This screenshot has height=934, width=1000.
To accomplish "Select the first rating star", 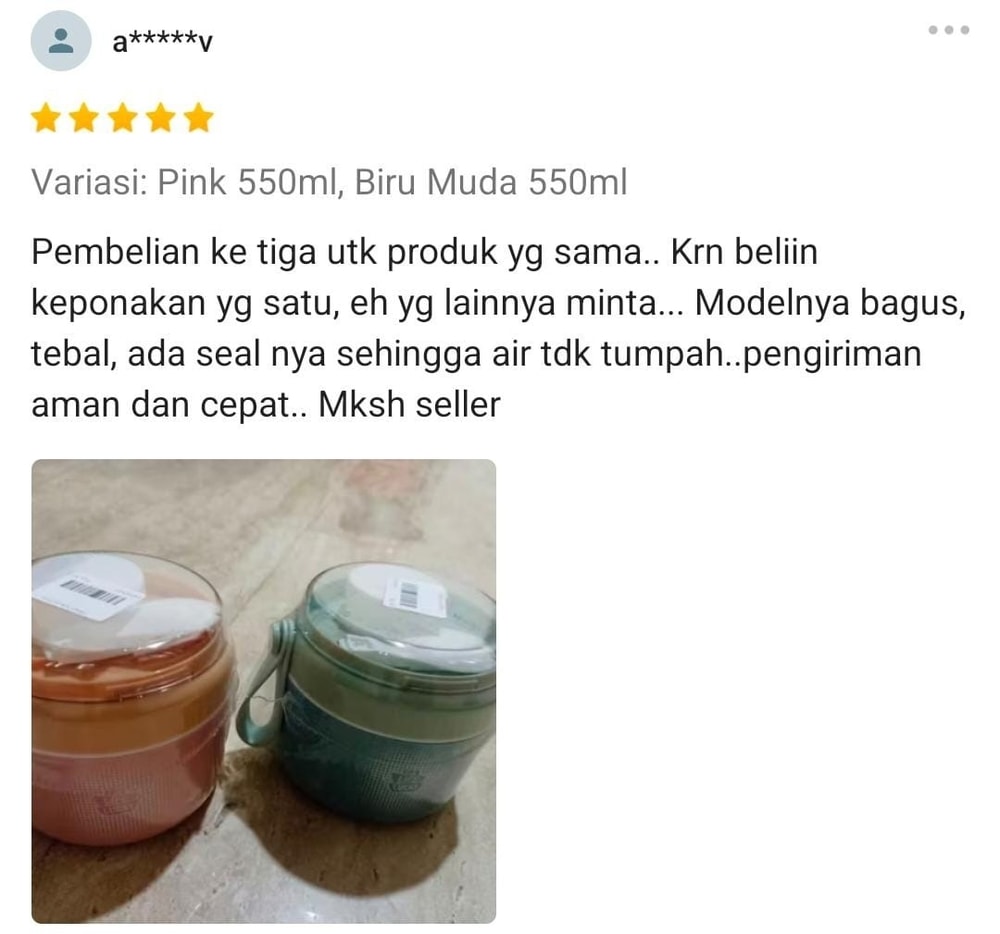I will pos(45,118).
